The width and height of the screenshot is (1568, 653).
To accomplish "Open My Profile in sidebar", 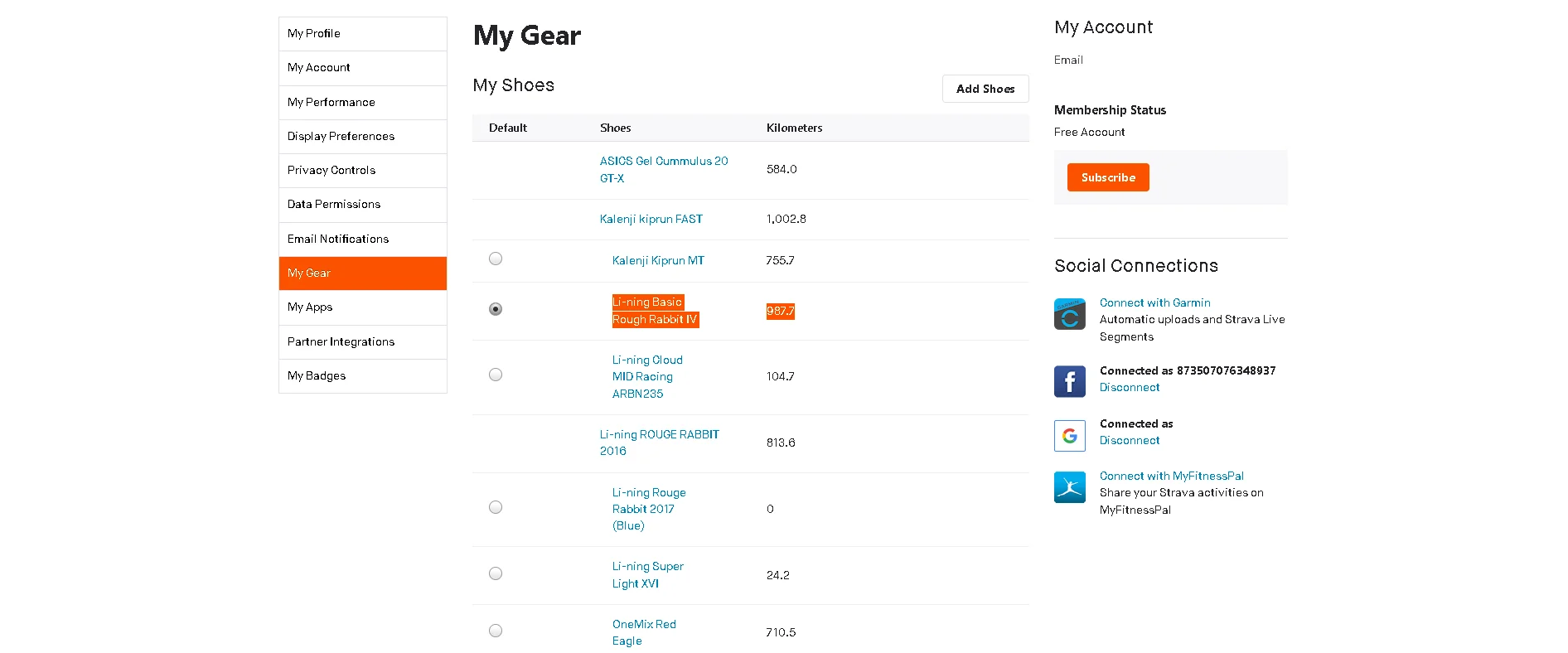I will (x=314, y=34).
